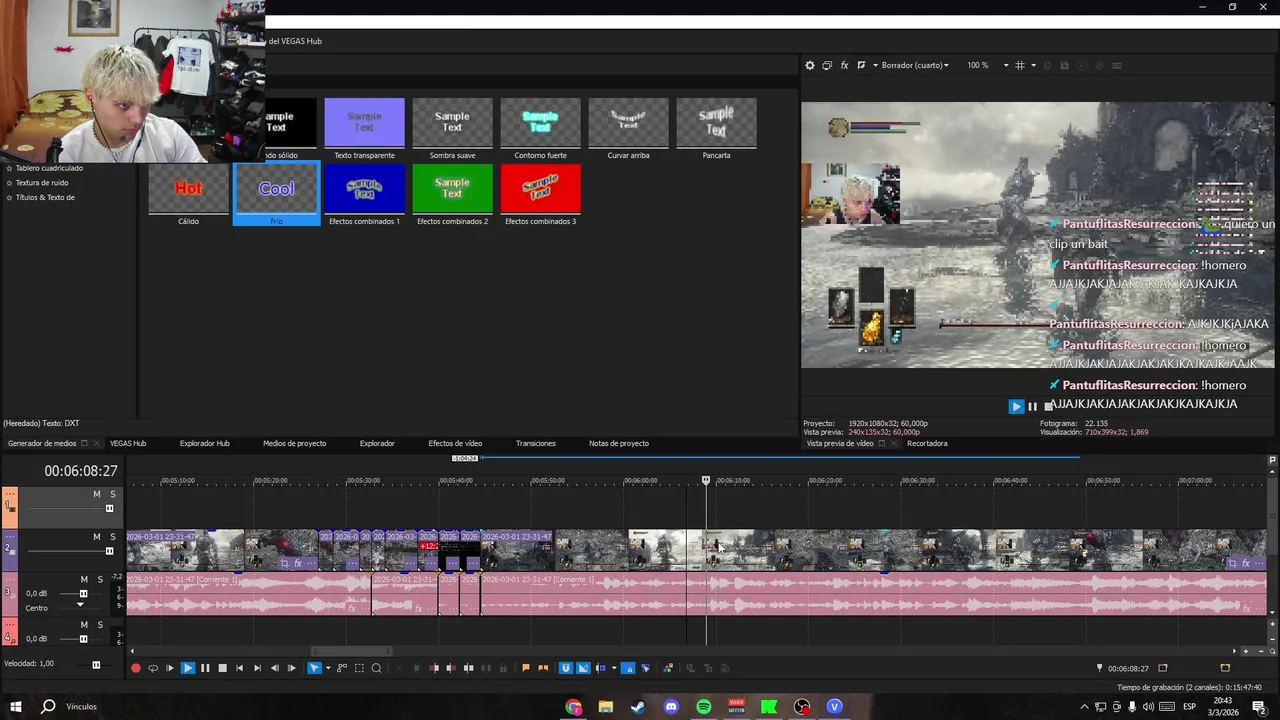Screen dimensions: 1280x720
Task: Click the orange insert marker icon
Action: click(x=526, y=668)
